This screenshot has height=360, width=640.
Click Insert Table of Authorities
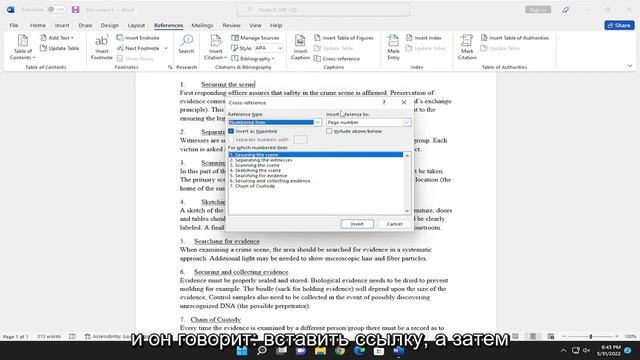click(515, 38)
